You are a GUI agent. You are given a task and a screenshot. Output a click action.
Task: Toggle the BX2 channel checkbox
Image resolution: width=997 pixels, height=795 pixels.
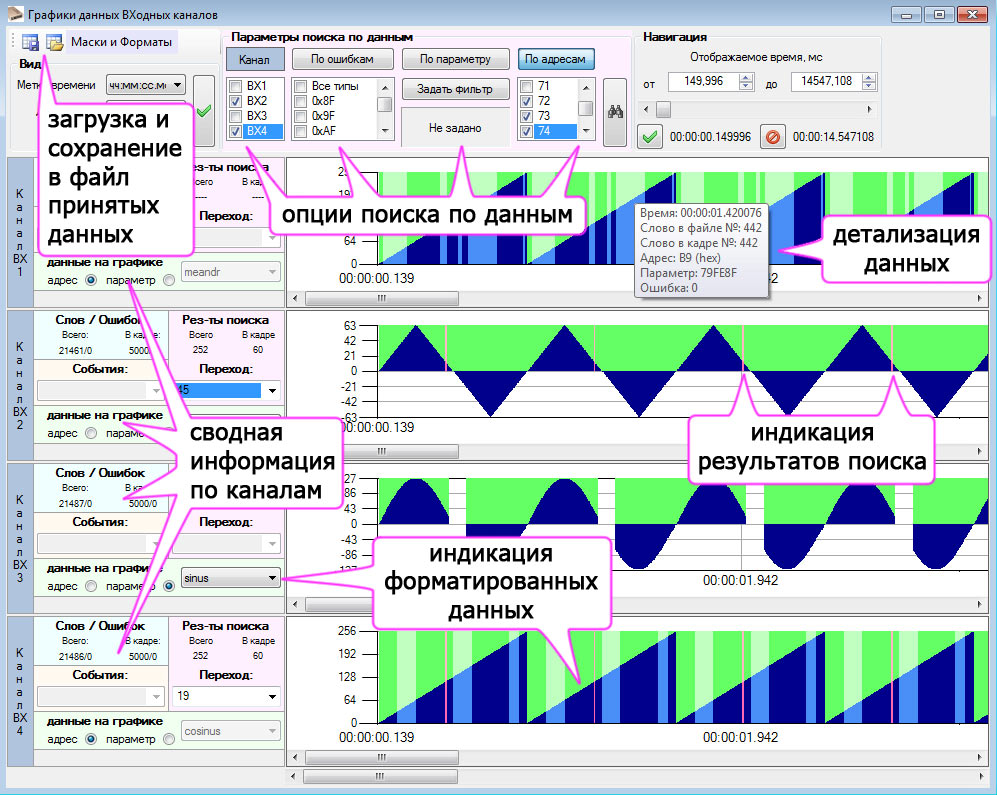coord(235,101)
